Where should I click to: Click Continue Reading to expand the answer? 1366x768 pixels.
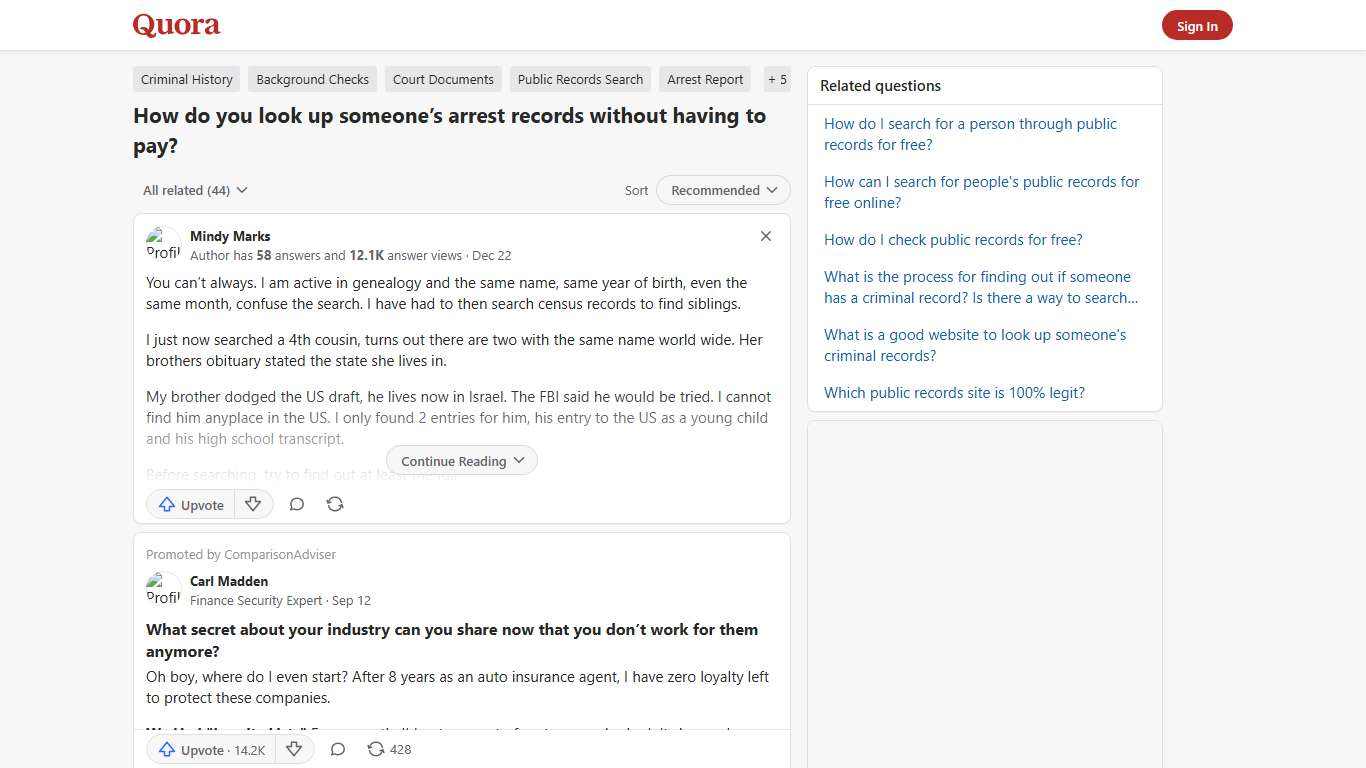(461, 460)
